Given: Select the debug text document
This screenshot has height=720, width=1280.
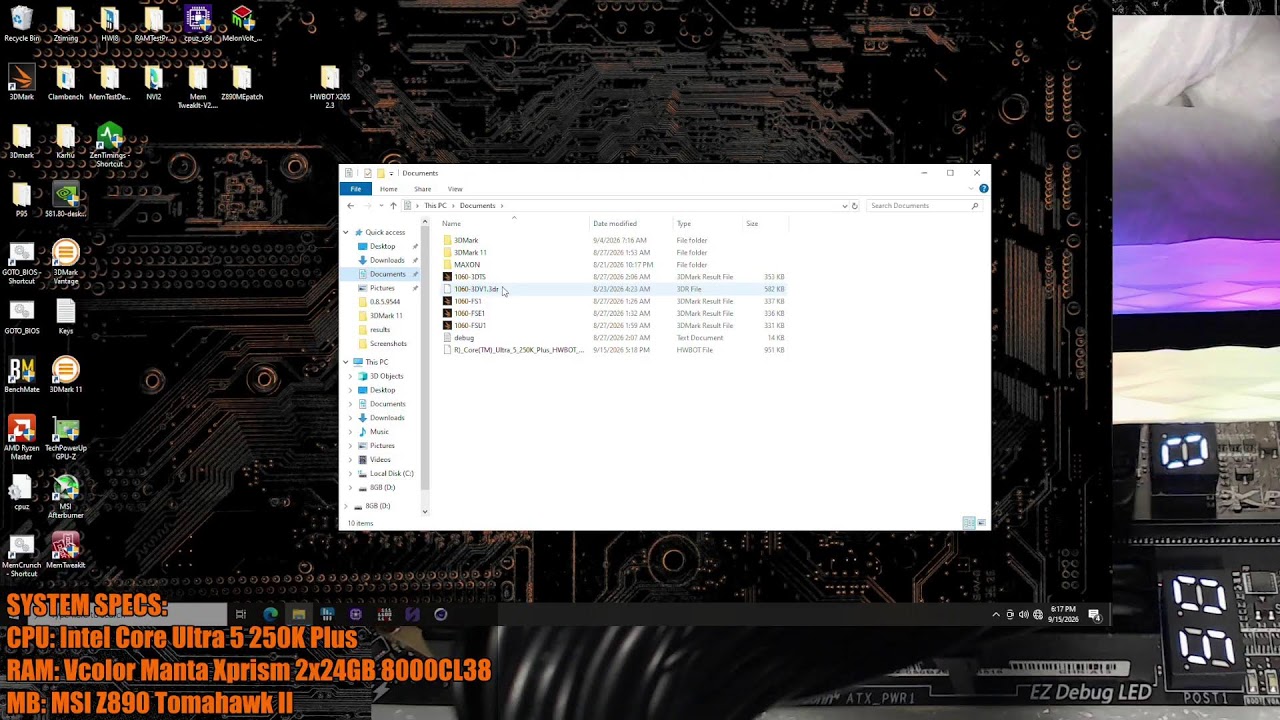Looking at the screenshot, I should click(614, 338).
